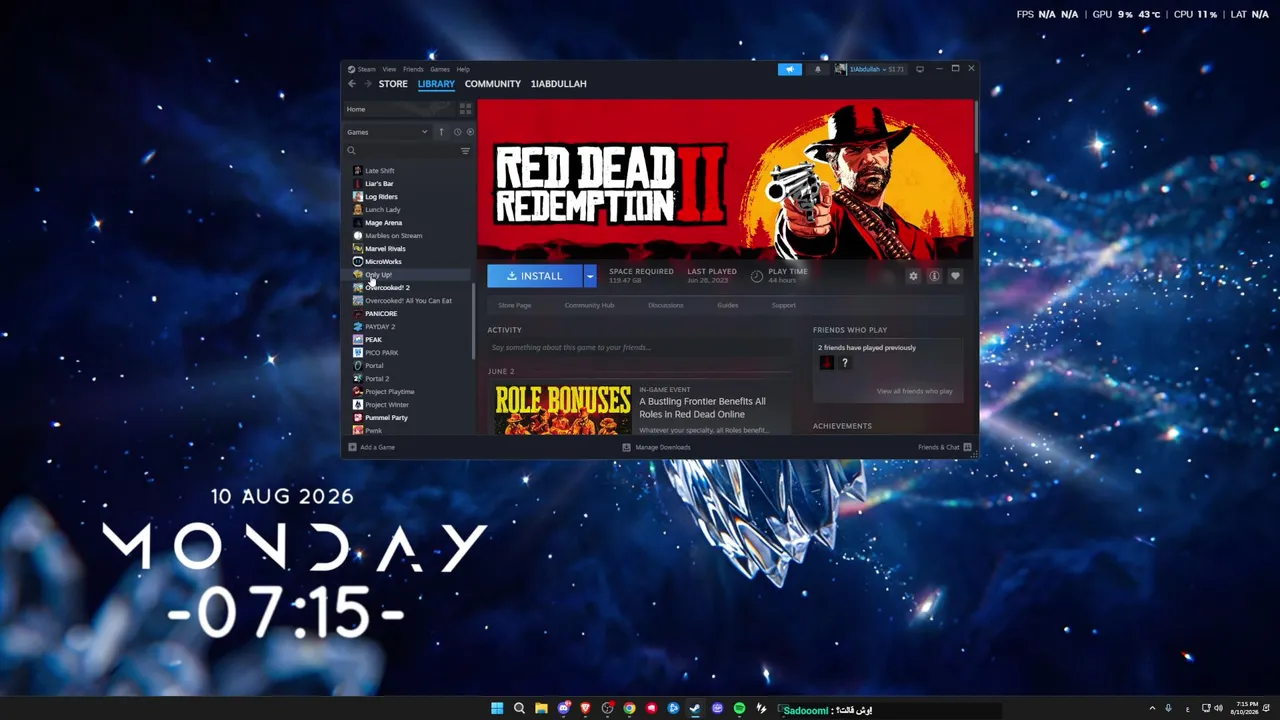
Task: Add game to favorites with heart icon
Action: click(x=955, y=276)
